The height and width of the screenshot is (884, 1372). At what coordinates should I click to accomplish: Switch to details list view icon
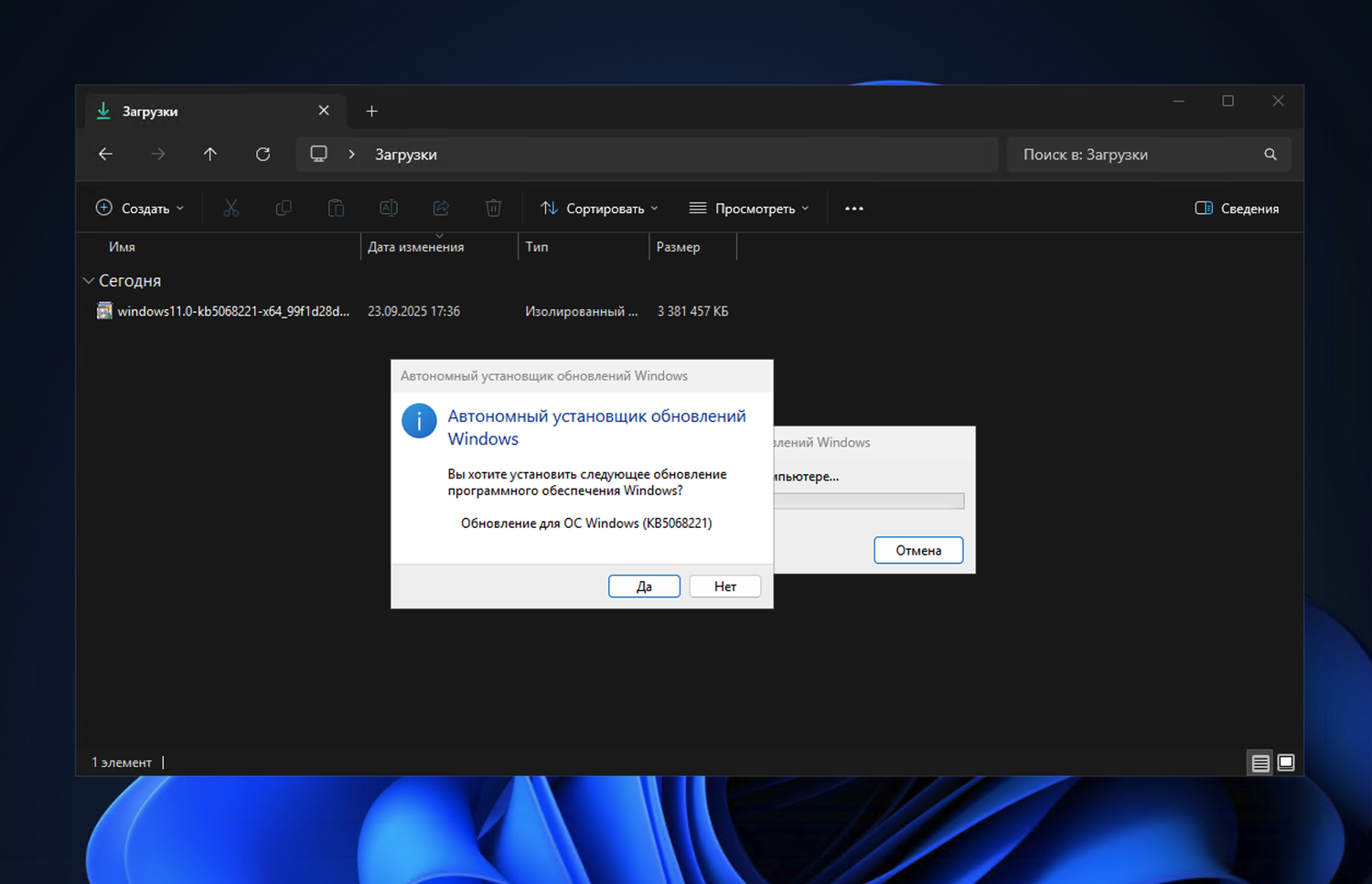pos(1260,763)
